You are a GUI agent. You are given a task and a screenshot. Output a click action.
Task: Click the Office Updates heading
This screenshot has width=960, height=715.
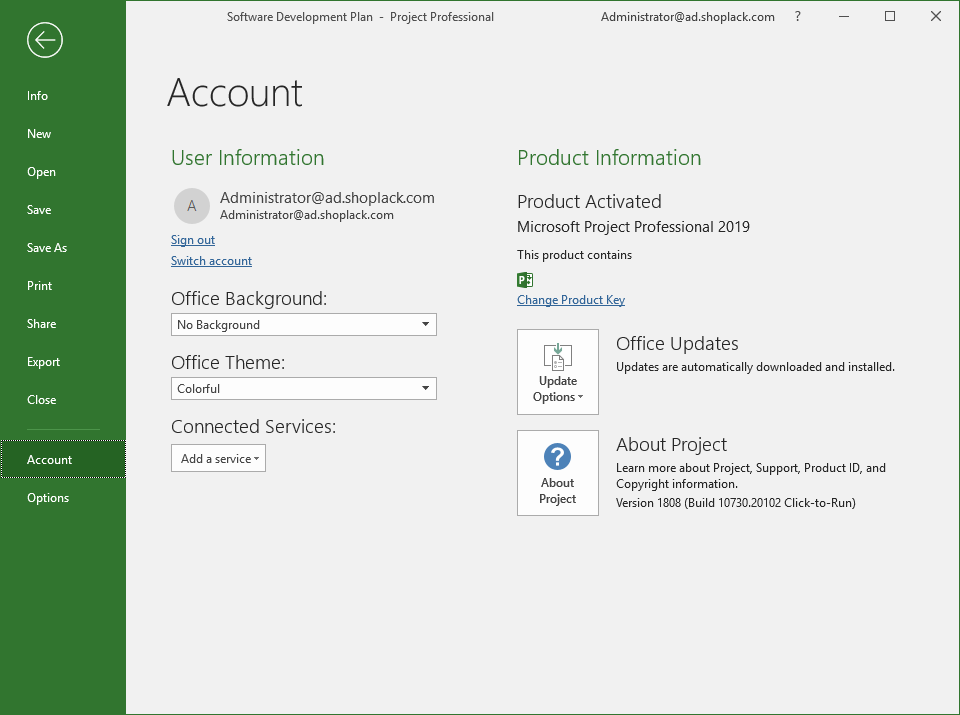(x=677, y=343)
